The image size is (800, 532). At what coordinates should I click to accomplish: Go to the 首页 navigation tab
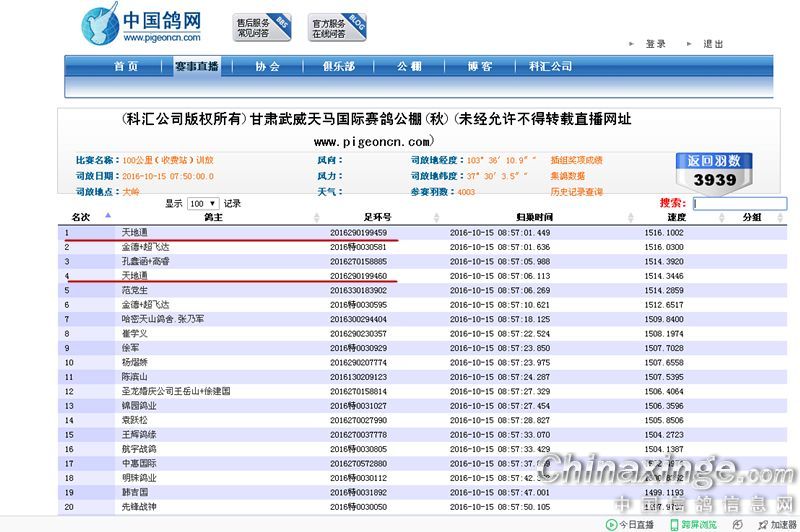point(126,66)
